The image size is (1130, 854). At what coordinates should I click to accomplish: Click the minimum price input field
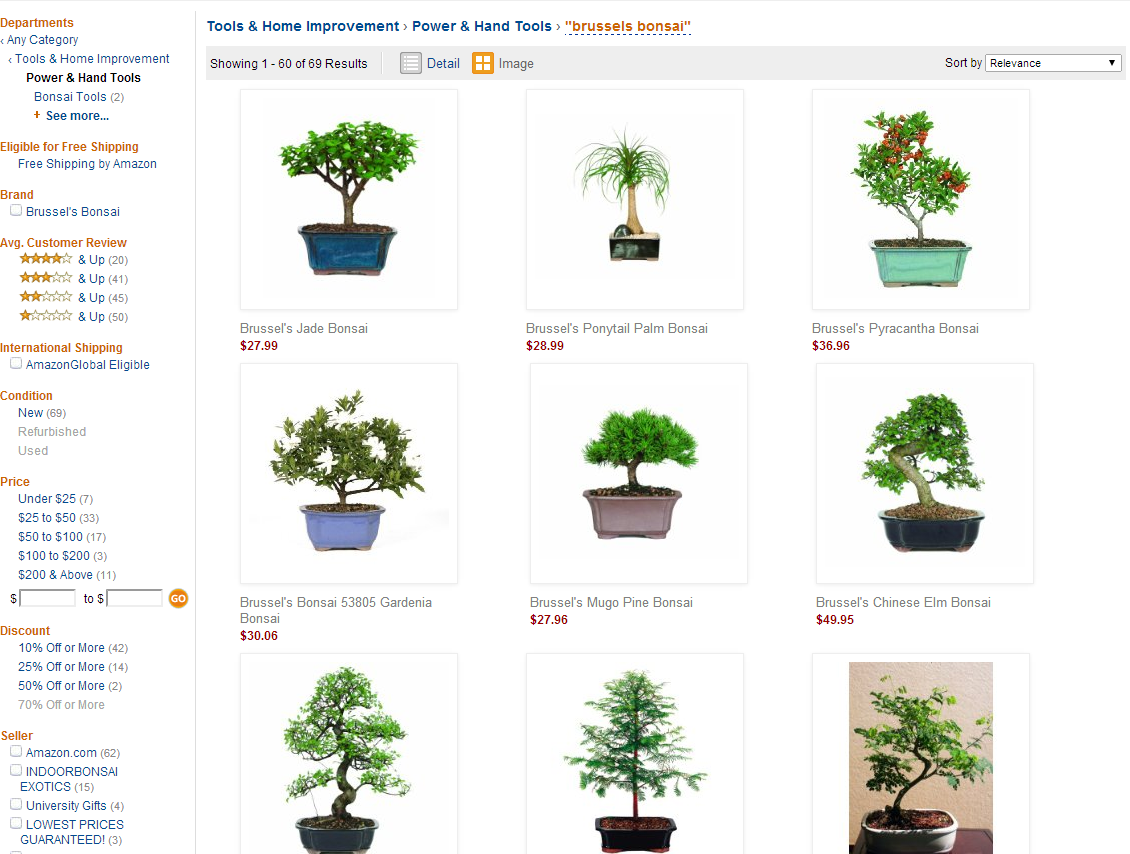(48, 598)
